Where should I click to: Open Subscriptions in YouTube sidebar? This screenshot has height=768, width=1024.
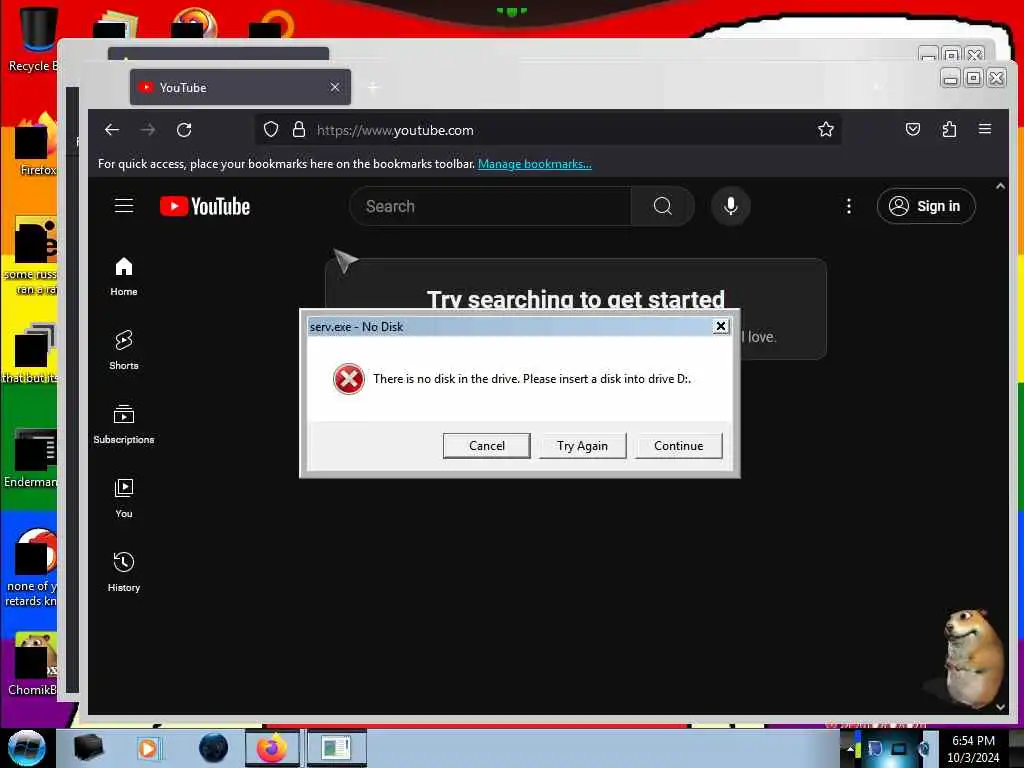point(124,424)
